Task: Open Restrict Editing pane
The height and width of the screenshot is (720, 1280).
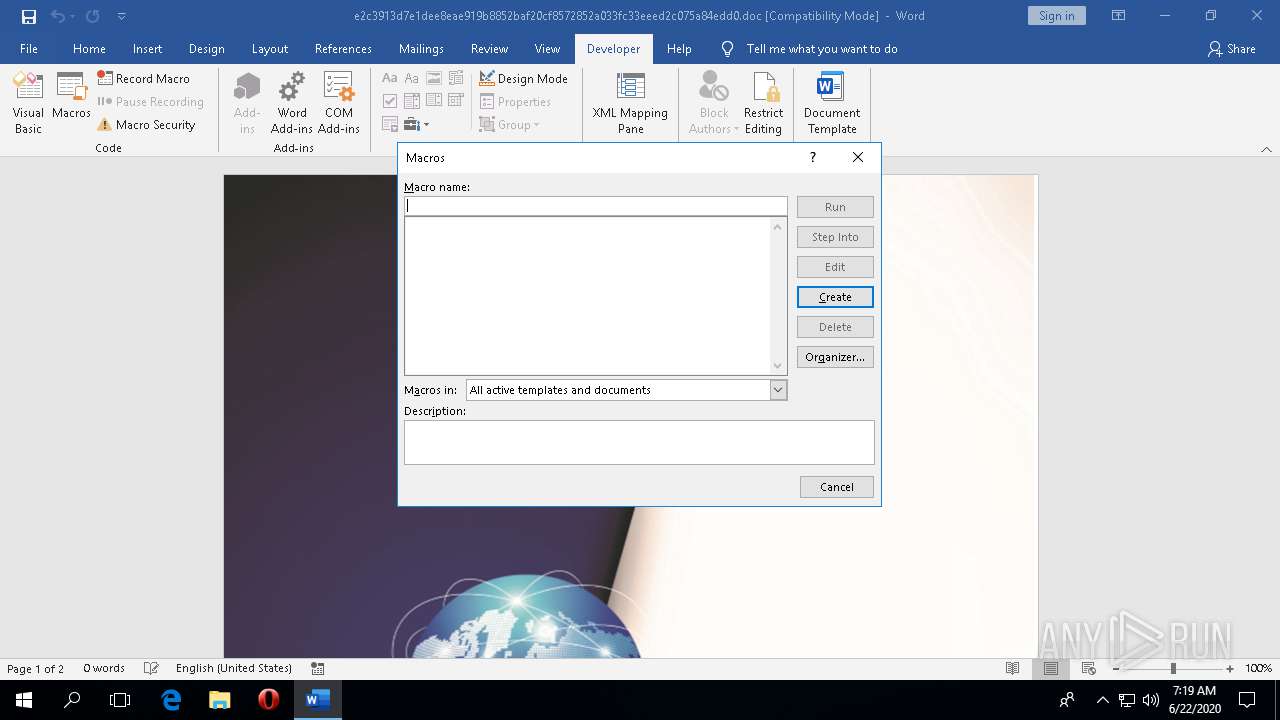Action: click(763, 103)
